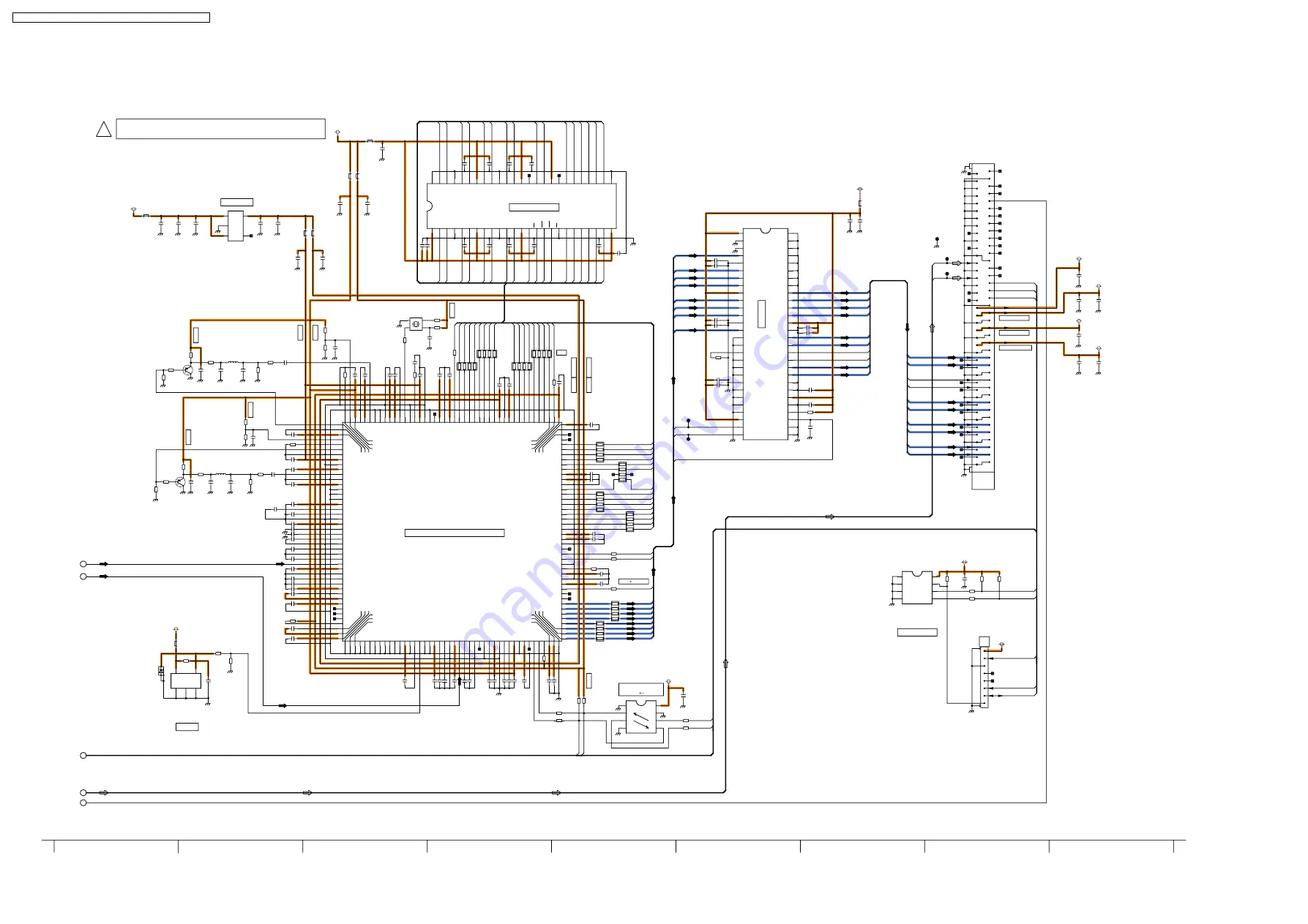Select the lower transistor symbol in the left filter circuit
1308x924 pixels.
tap(181, 482)
